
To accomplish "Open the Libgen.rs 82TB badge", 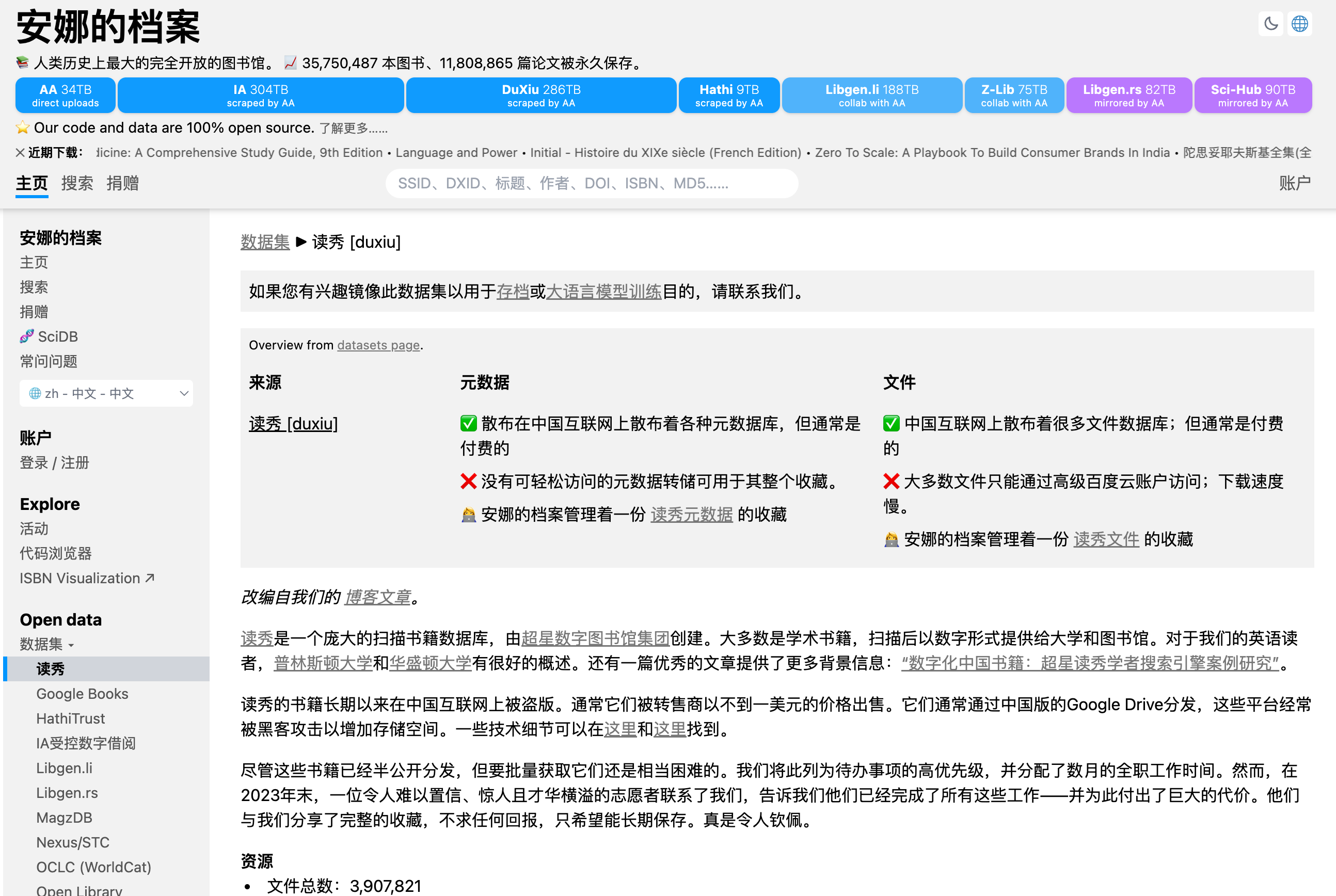I will click(x=1129, y=95).
